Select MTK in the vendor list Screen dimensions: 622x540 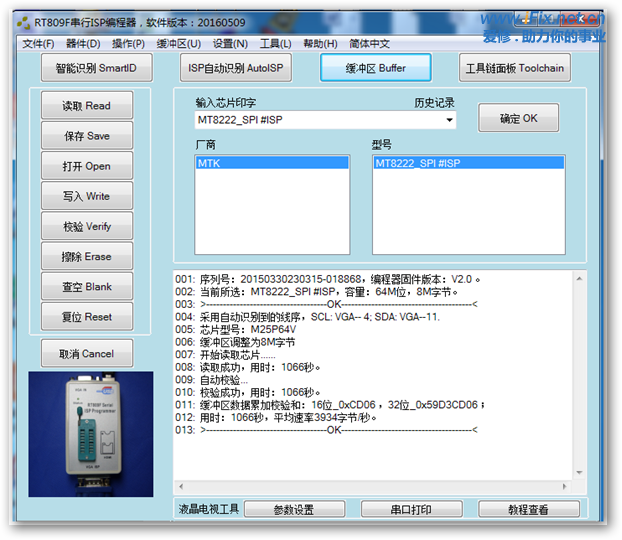coord(272,163)
